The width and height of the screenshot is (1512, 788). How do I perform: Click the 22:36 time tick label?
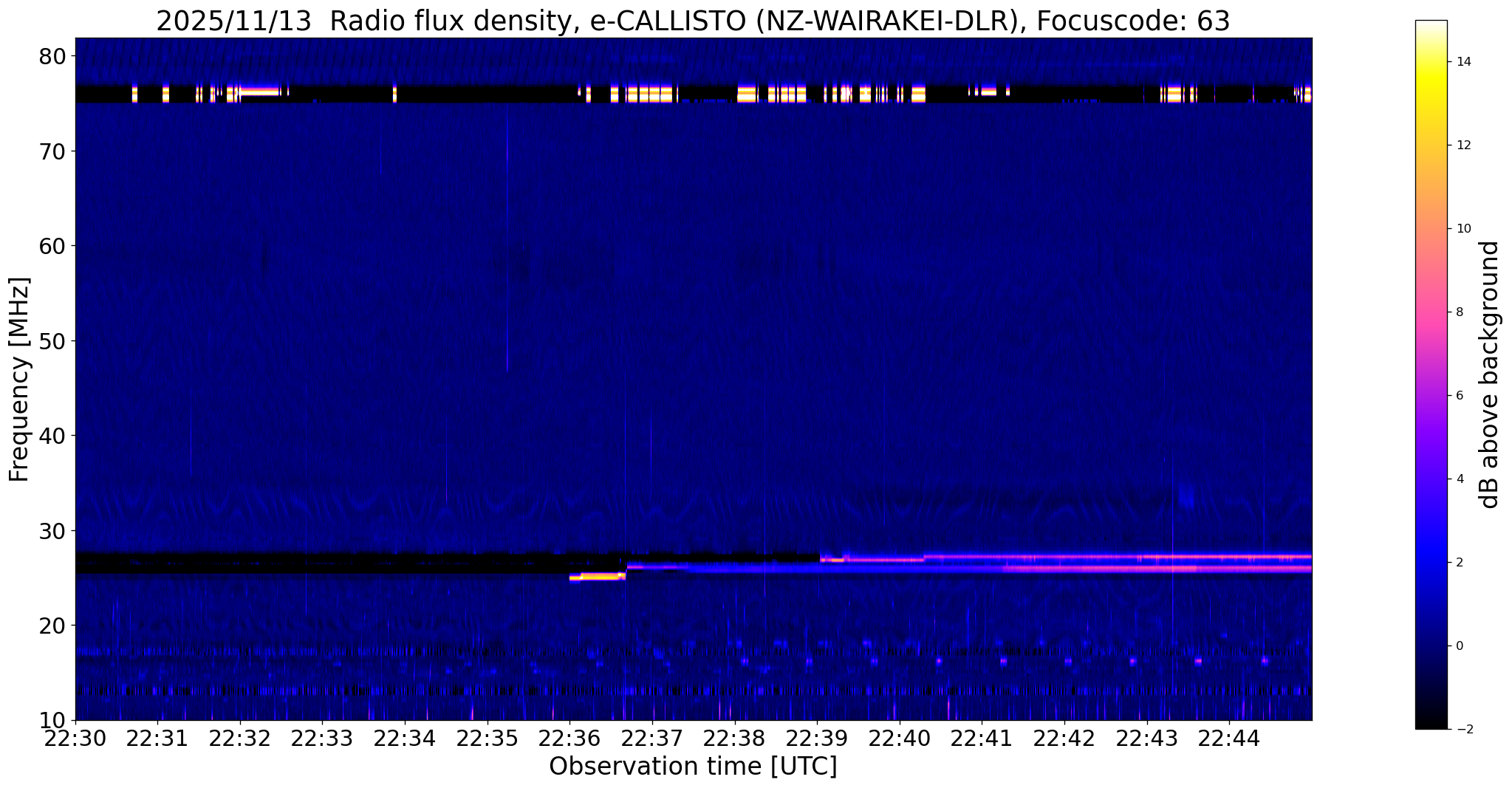pos(569,739)
